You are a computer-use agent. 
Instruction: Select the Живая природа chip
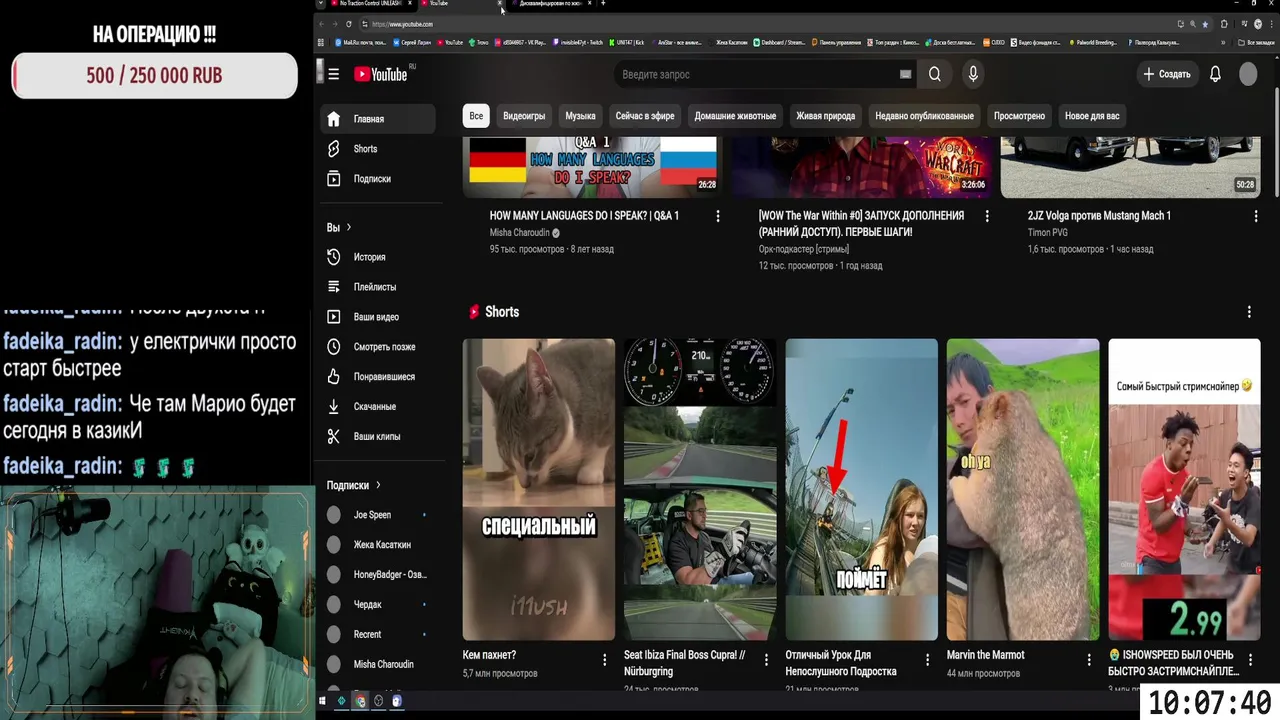click(825, 116)
